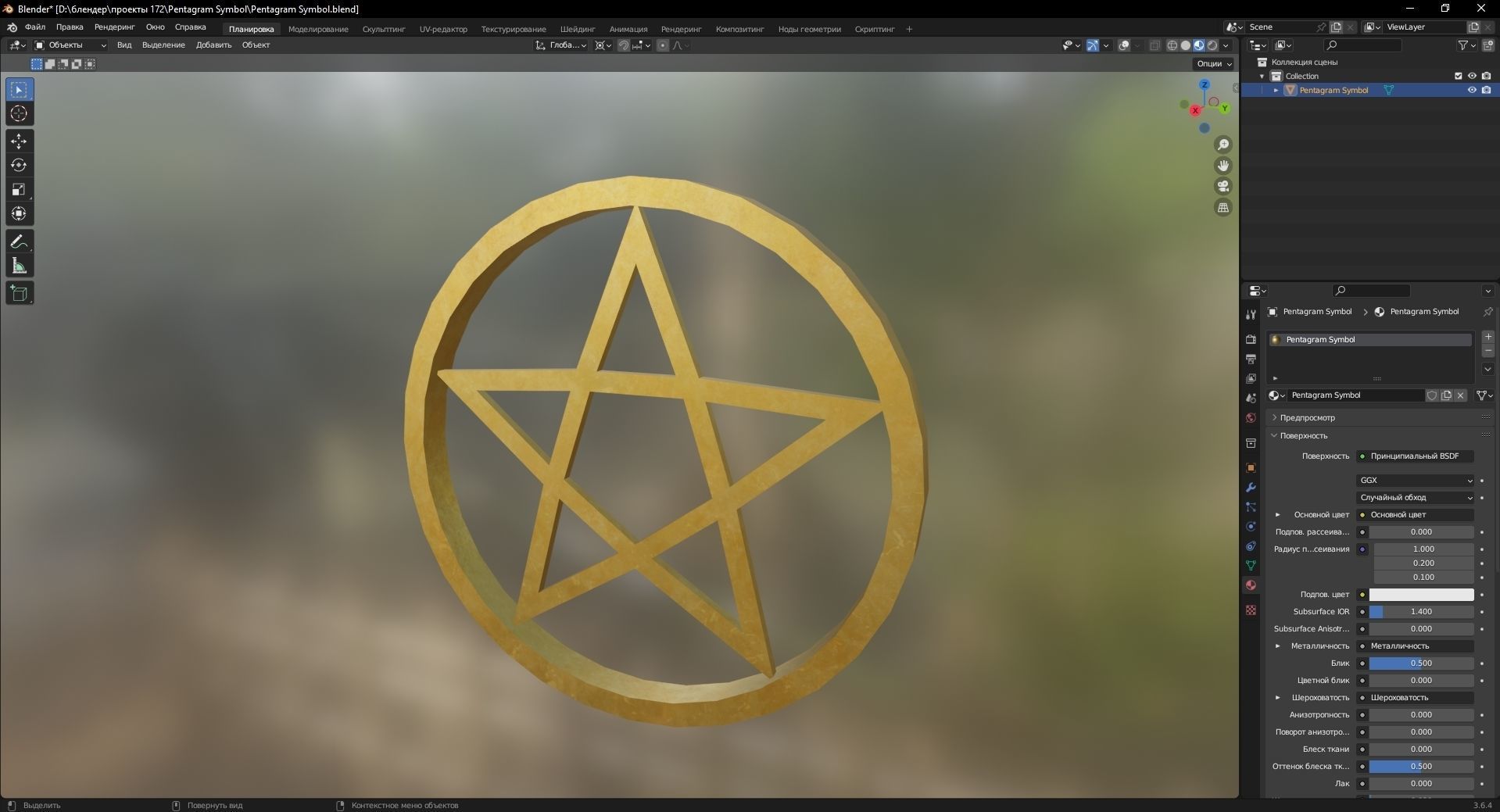Viewport: 1500px width, 812px height.
Task: Open the Texture properties checker tab
Action: tap(1251, 610)
